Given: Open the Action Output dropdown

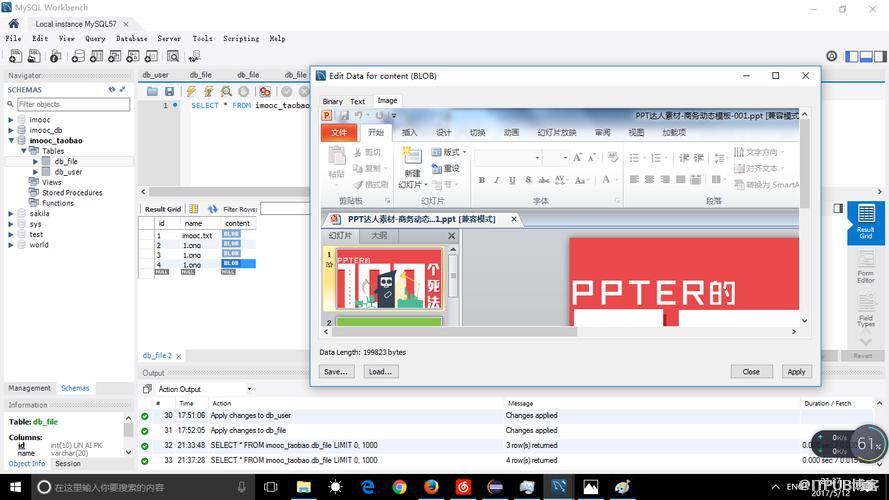Looking at the screenshot, I should tap(249, 389).
